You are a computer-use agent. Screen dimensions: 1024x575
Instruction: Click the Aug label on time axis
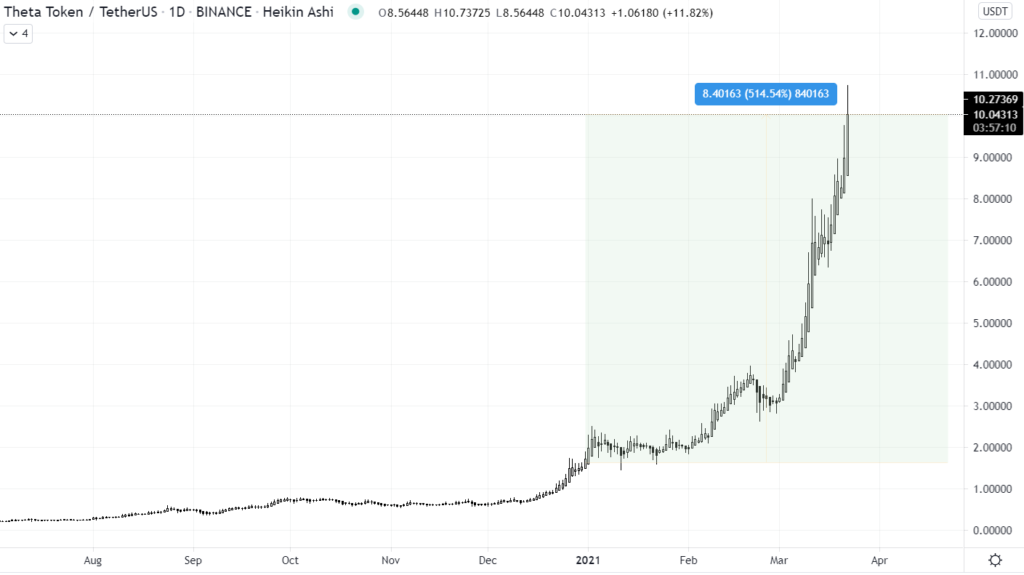click(x=93, y=560)
